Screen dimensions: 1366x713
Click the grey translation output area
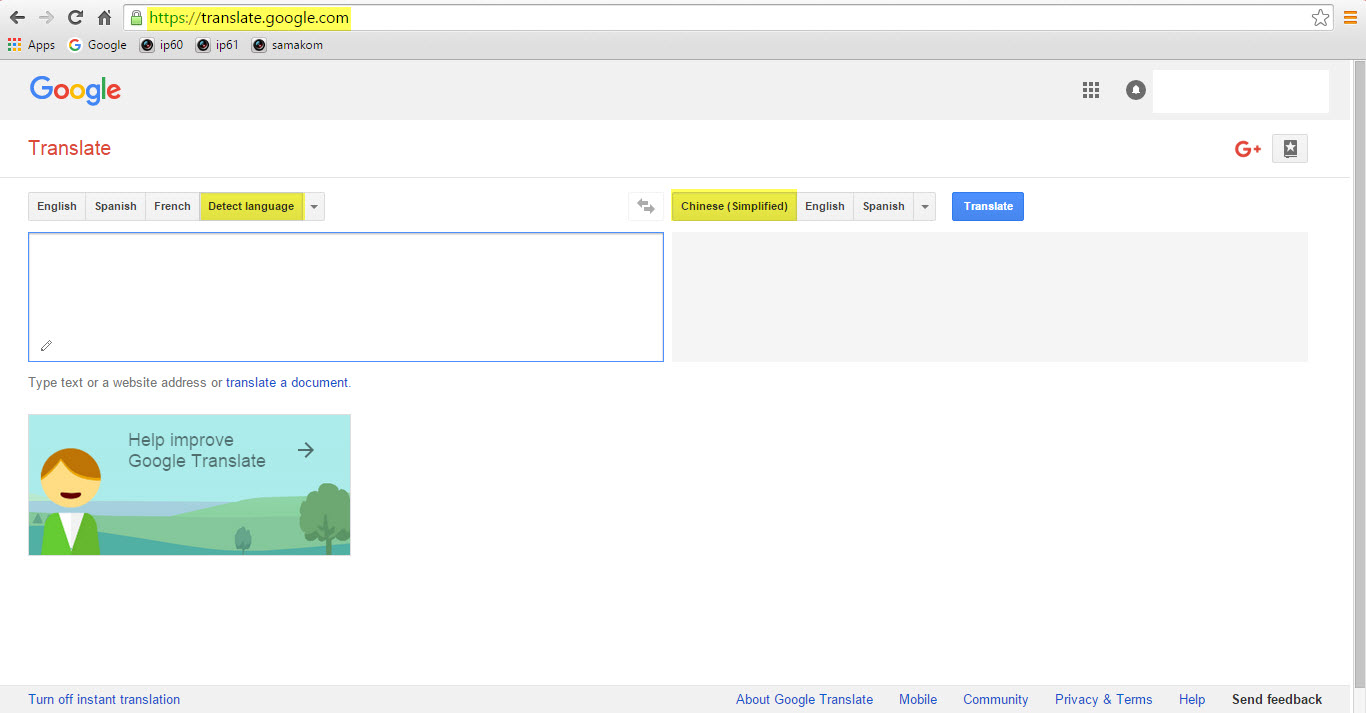click(990, 297)
